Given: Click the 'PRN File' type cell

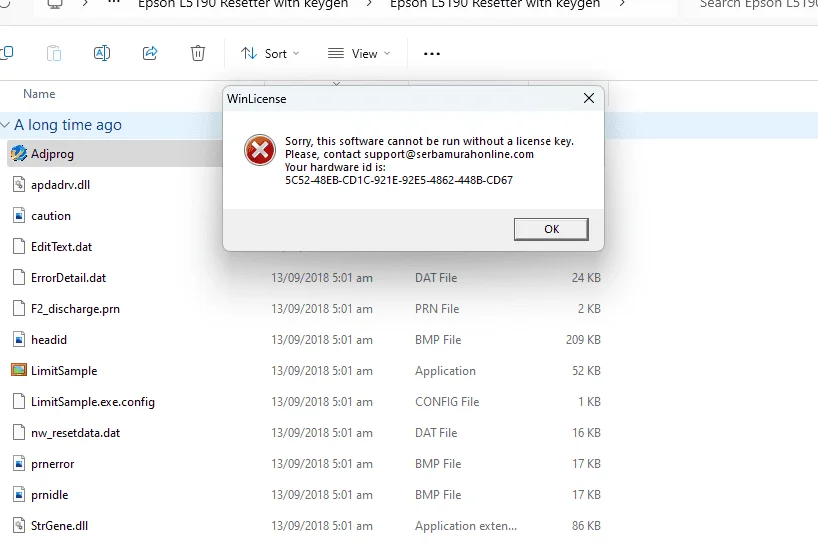Looking at the screenshot, I should point(437,309).
